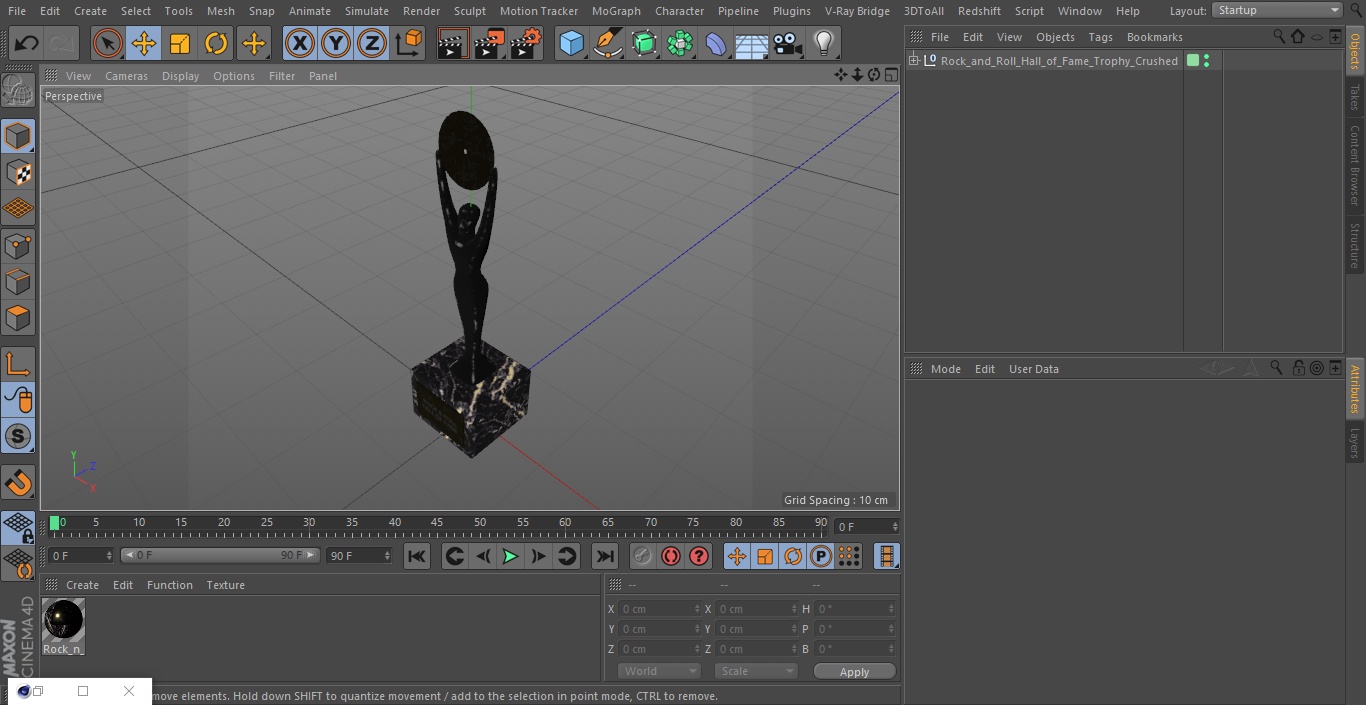Open Edit Render Settings icon
This screenshot has width=1366, height=705.
(526, 43)
